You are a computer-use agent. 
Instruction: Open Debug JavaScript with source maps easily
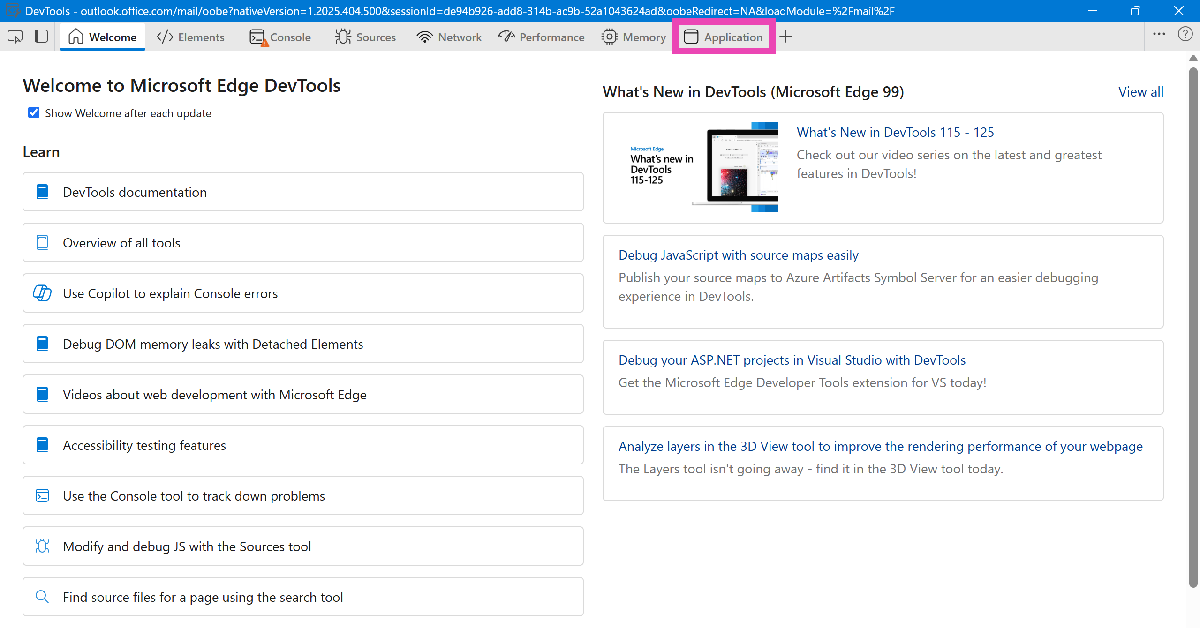[x=738, y=255]
